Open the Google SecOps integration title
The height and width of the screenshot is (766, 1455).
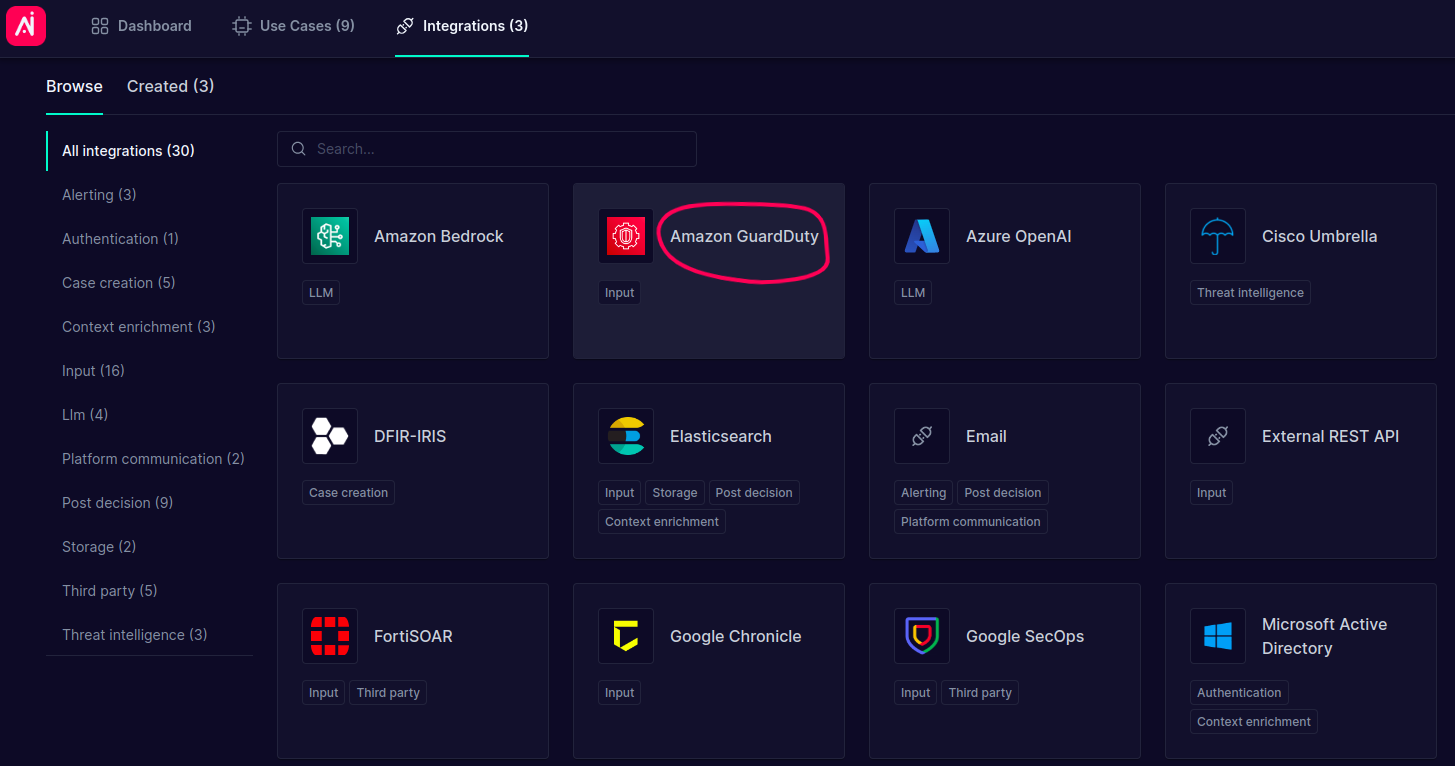(1025, 636)
